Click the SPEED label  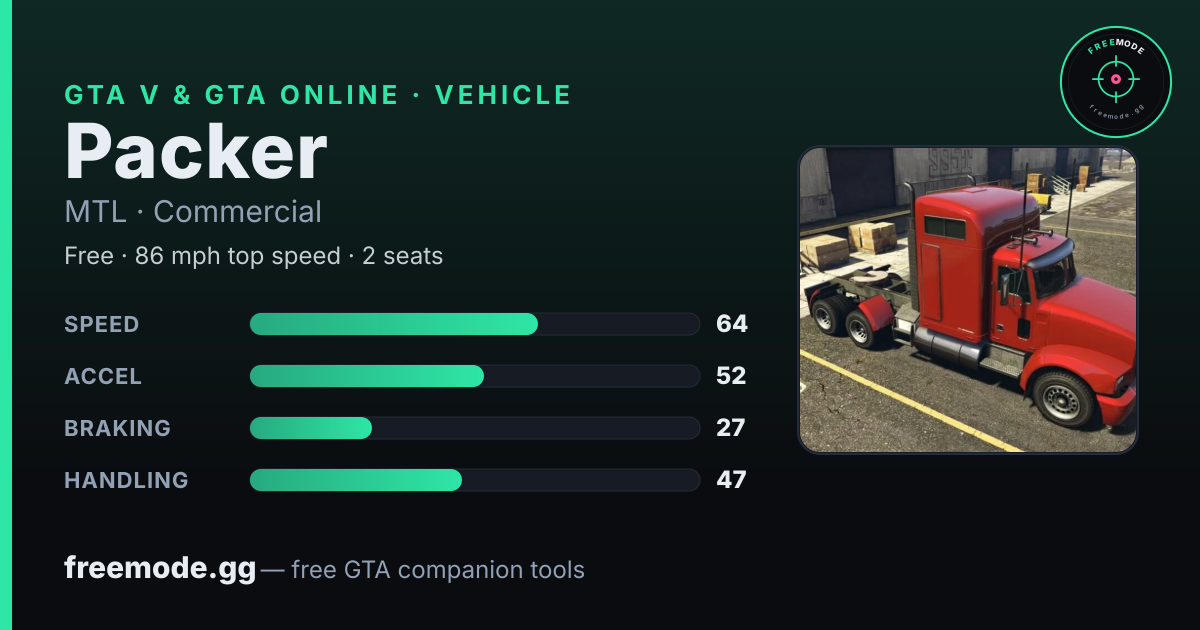pos(102,324)
